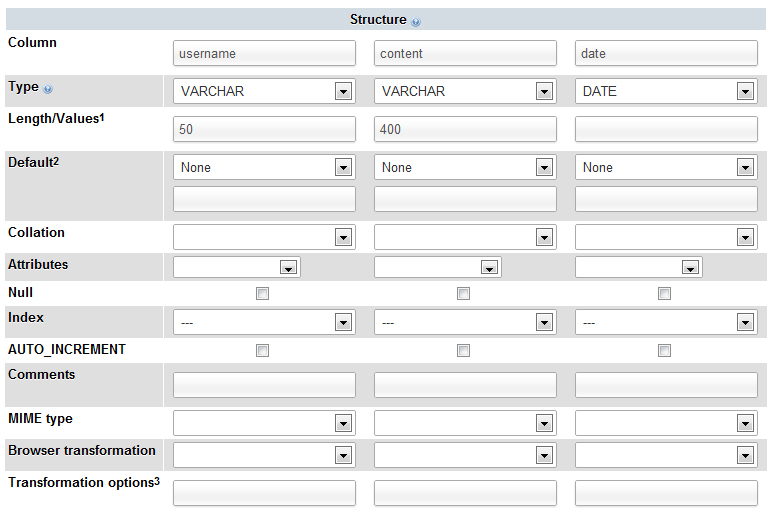This screenshot has width=779, height=521.
Task: Open the VARCHAR type dropdown for username
Action: point(264,91)
